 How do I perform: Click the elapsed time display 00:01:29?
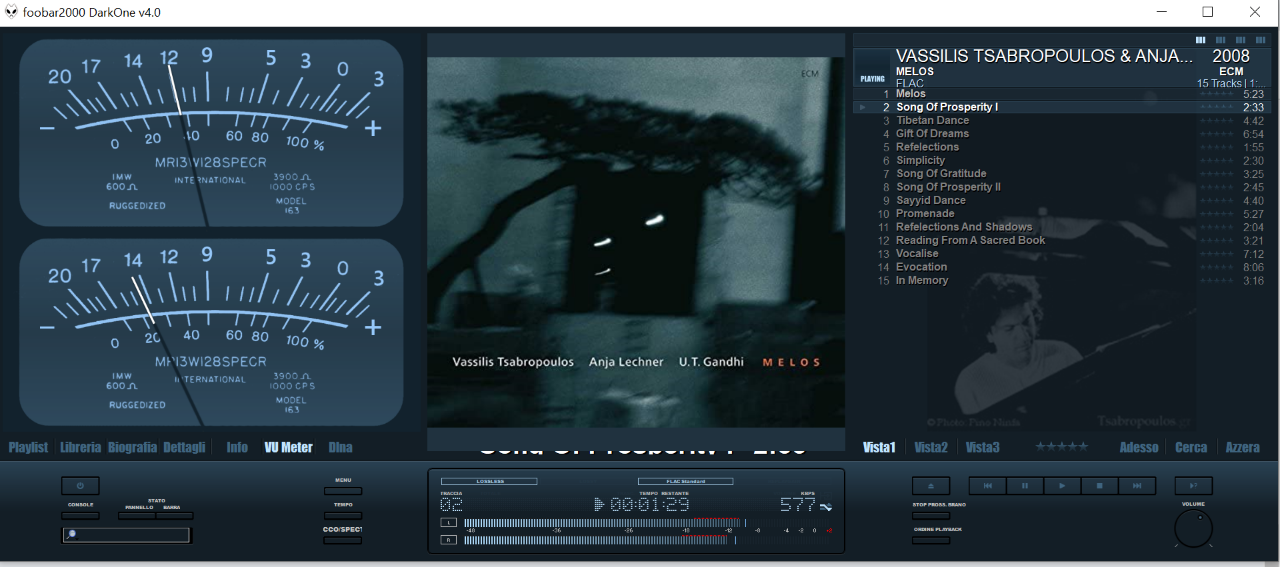click(x=649, y=504)
